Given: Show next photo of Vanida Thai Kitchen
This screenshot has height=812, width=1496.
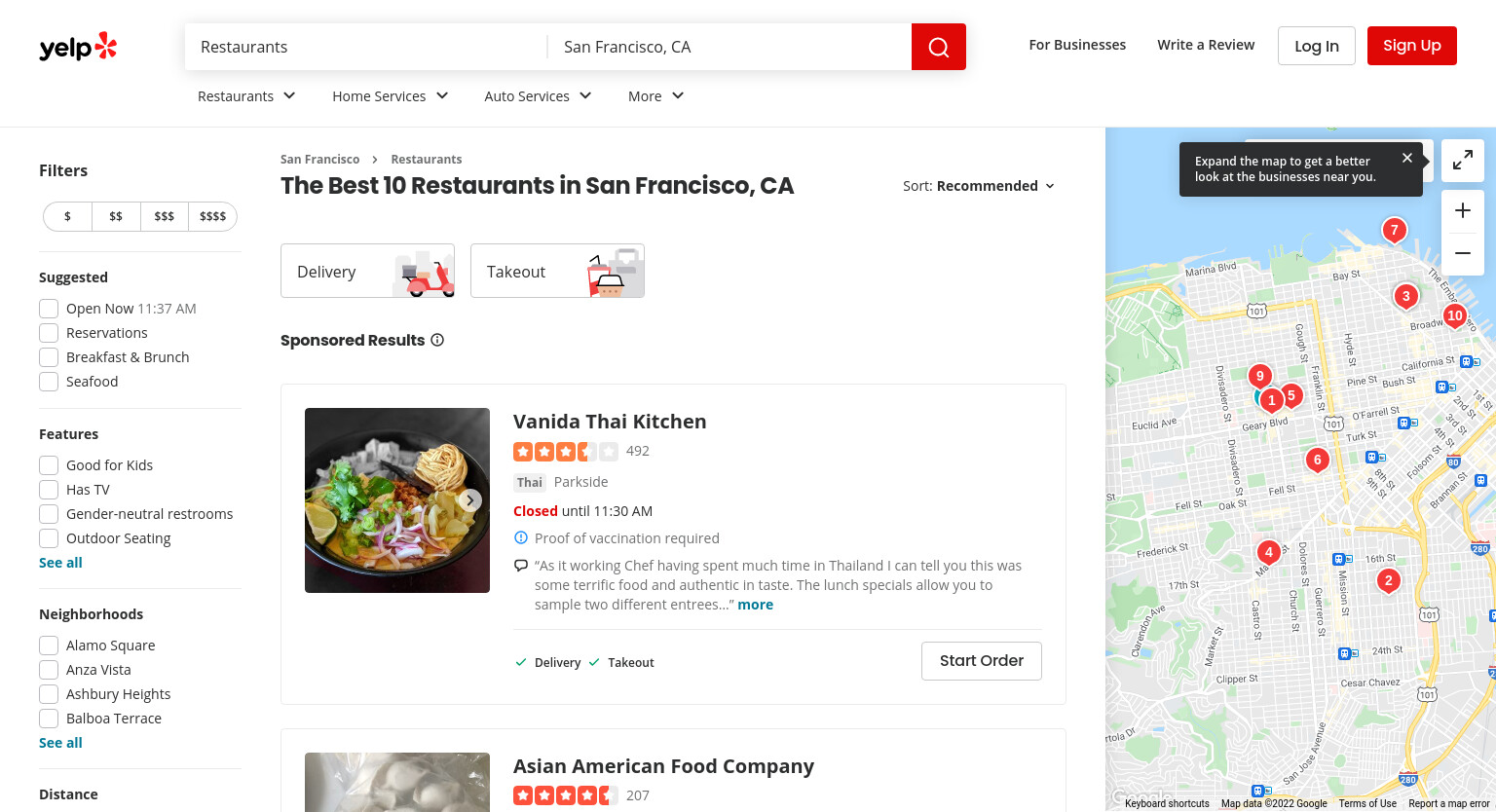Looking at the screenshot, I should [470, 500].
